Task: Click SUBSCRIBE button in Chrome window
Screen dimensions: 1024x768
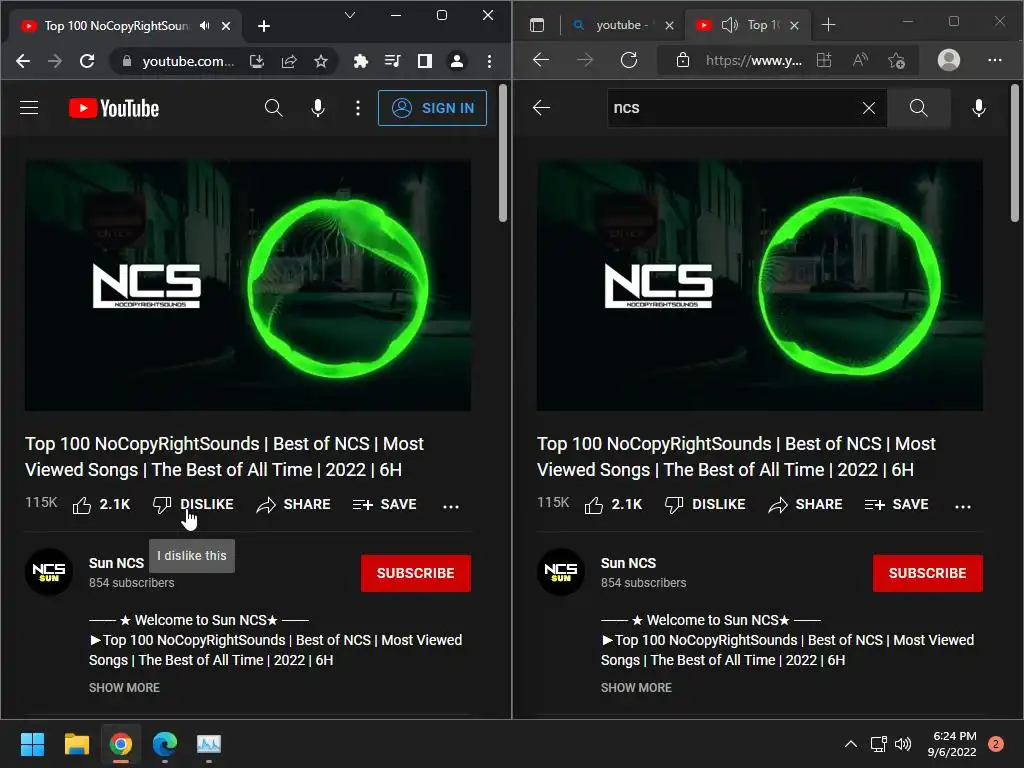Action: click(415, 573)
